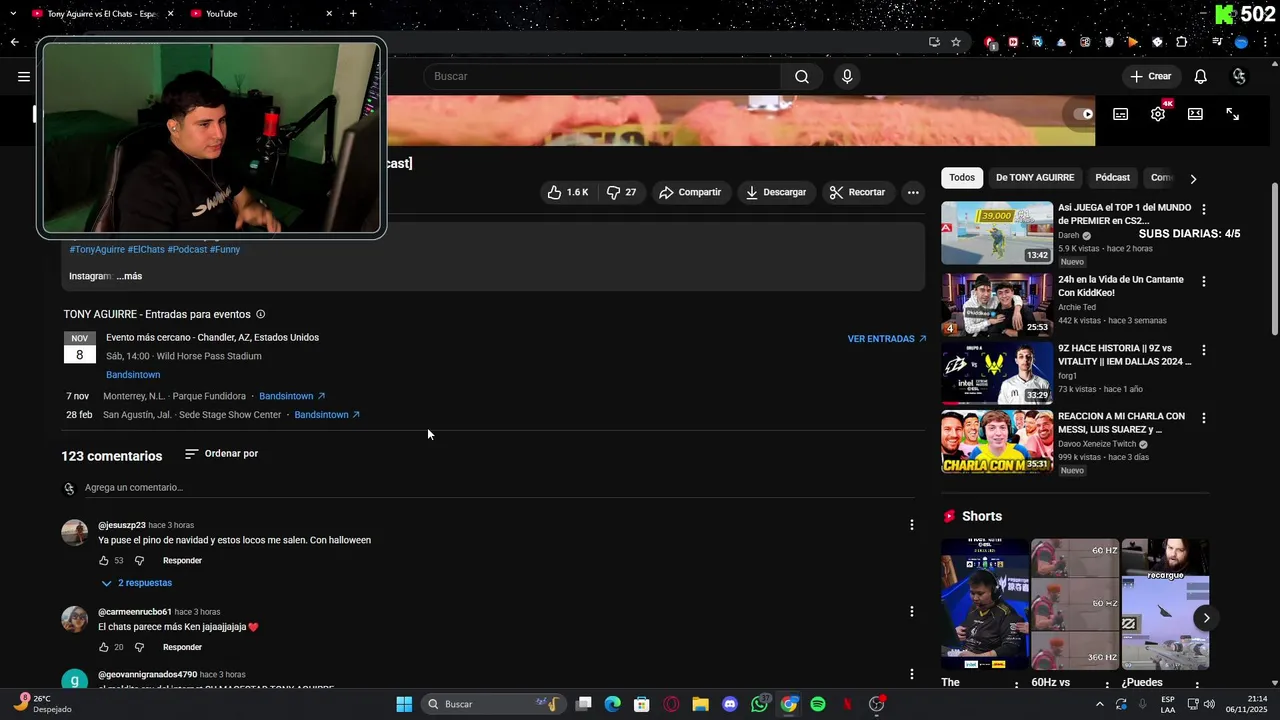Viewport: 1280px width, 720px height.
Task: Open the Windows Start menu
Action: 404,704
